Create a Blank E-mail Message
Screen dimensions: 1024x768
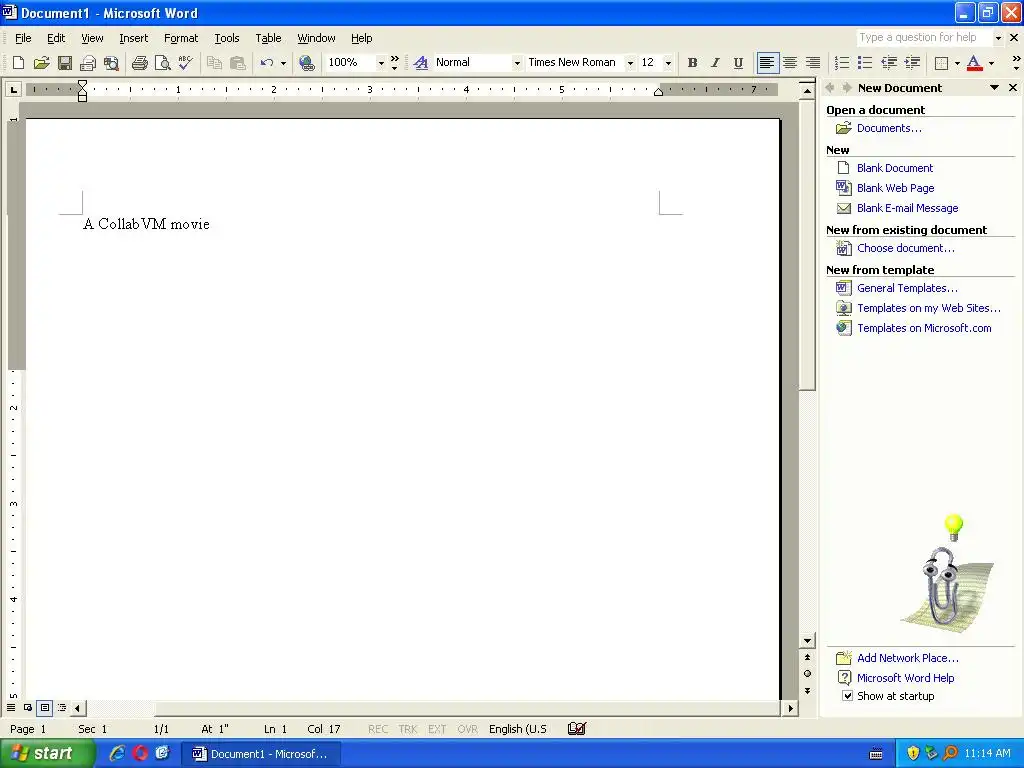coord(907,208)
